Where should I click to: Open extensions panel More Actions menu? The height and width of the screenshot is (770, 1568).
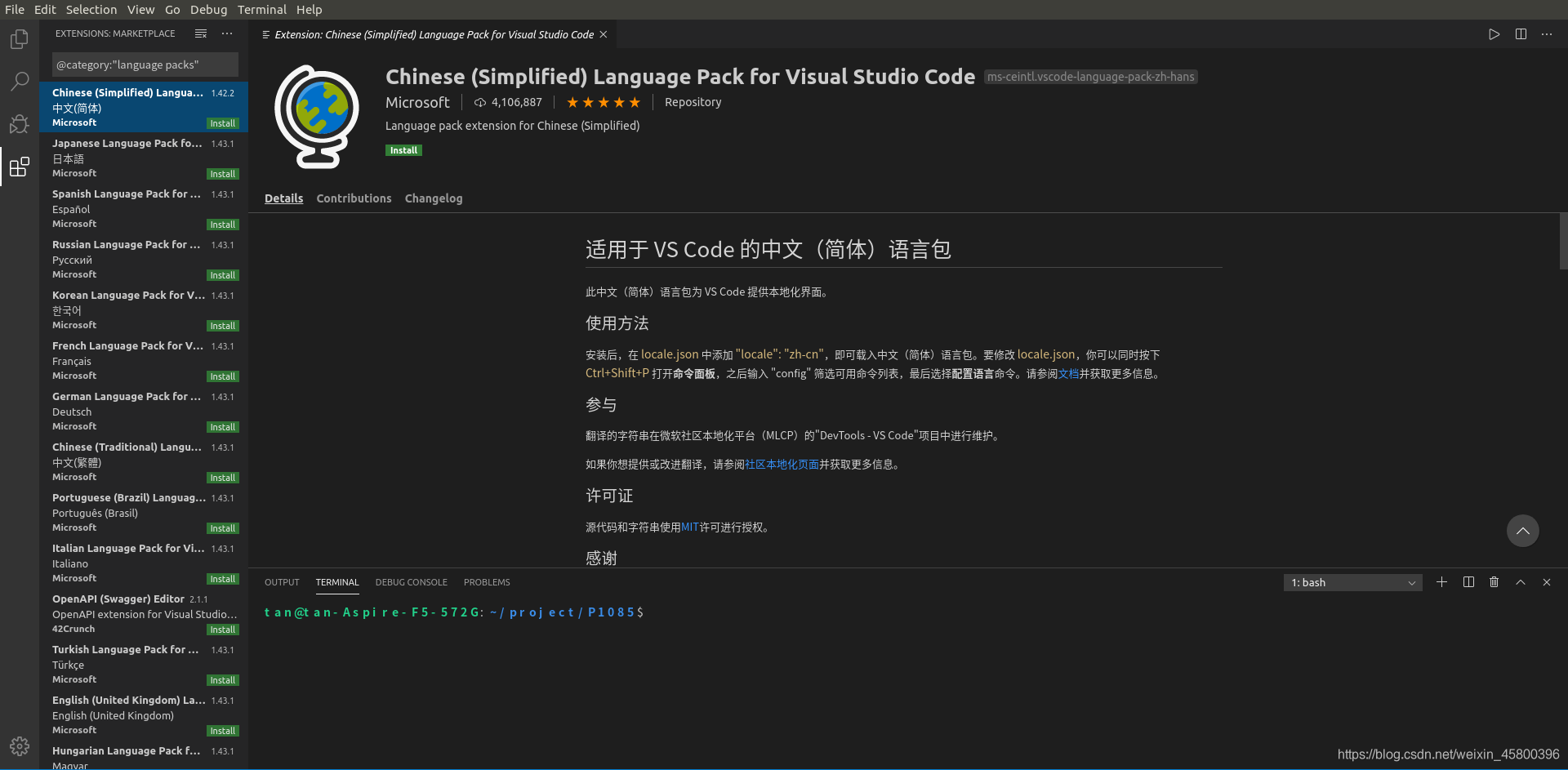pos(227,33)
